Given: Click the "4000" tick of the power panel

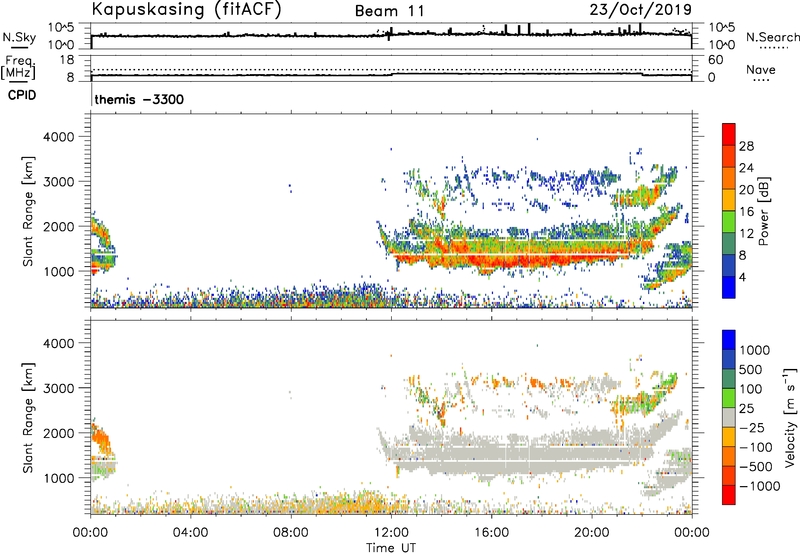Looking at the screenshot, I should pyautogui.click(x=58, y=137).
